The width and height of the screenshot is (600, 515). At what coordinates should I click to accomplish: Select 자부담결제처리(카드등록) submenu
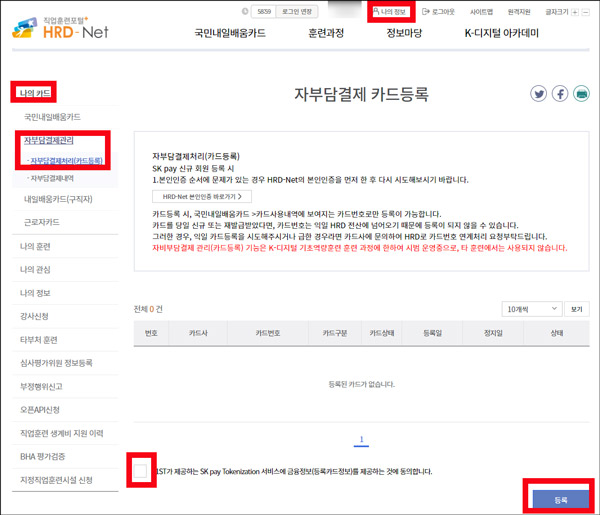(65, 161)
